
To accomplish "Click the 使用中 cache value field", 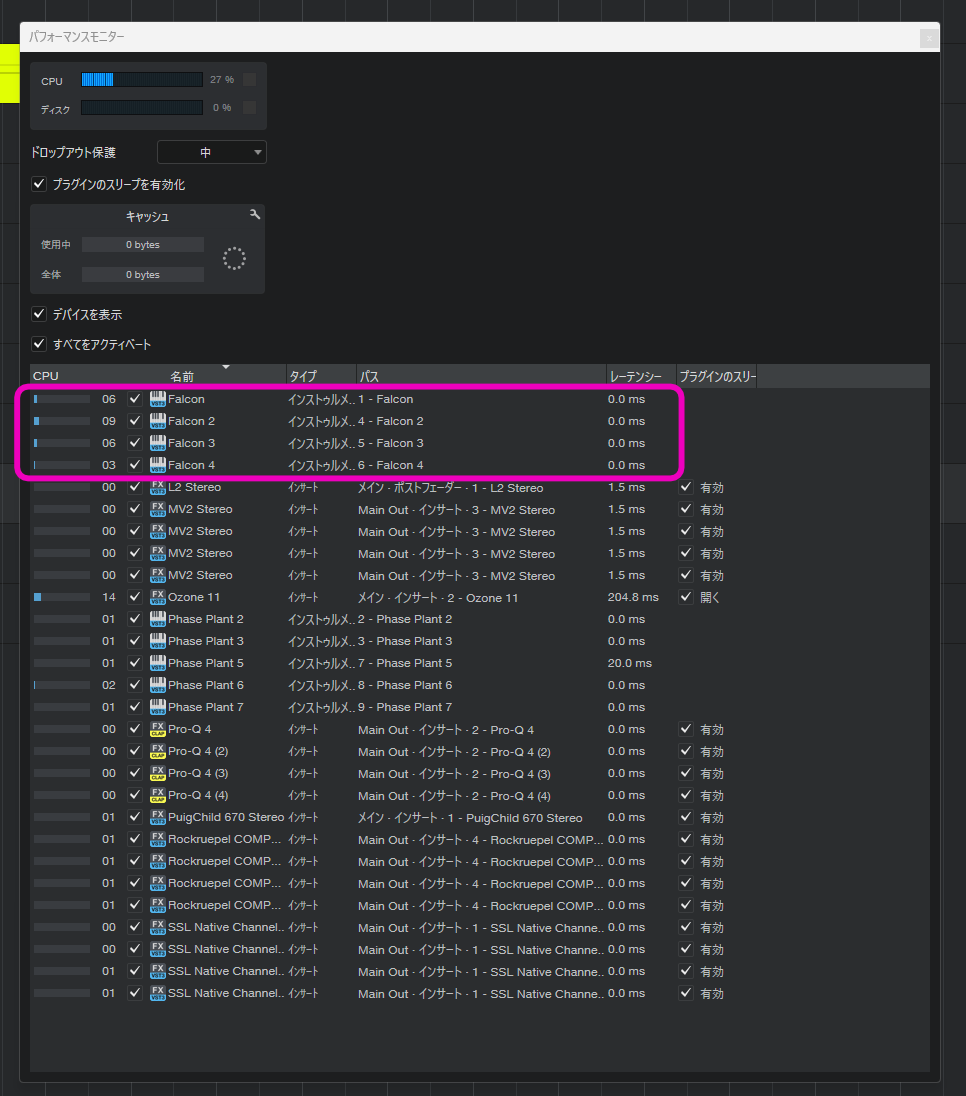I will click(143, 245).
